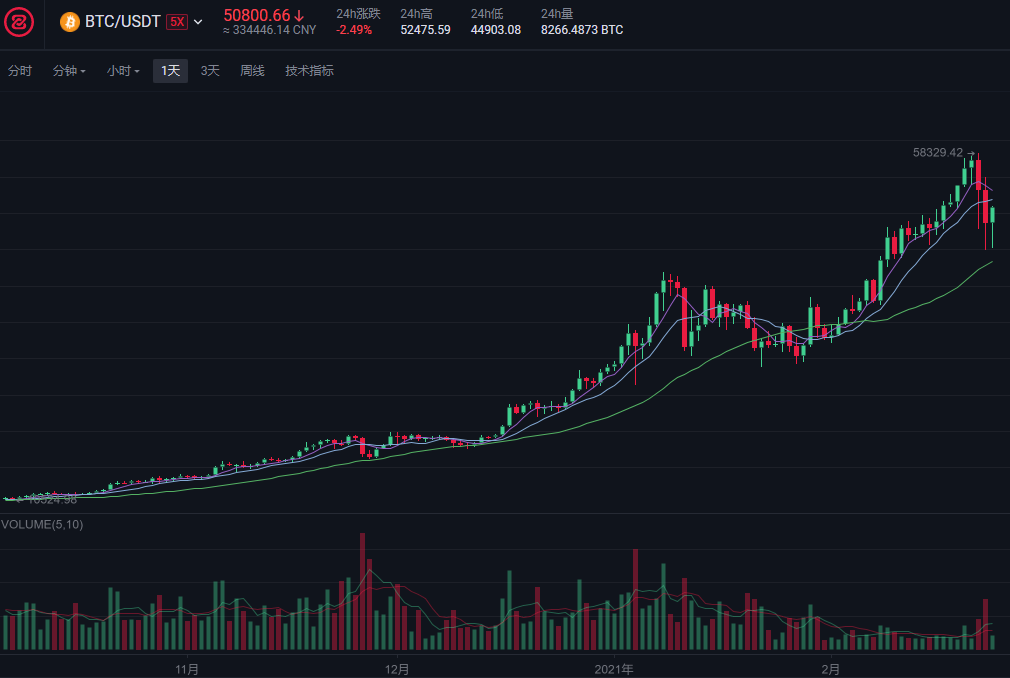Switch to the 周线 weekly chart
The image size is (1010, 678).
click(x=252, y=71)
